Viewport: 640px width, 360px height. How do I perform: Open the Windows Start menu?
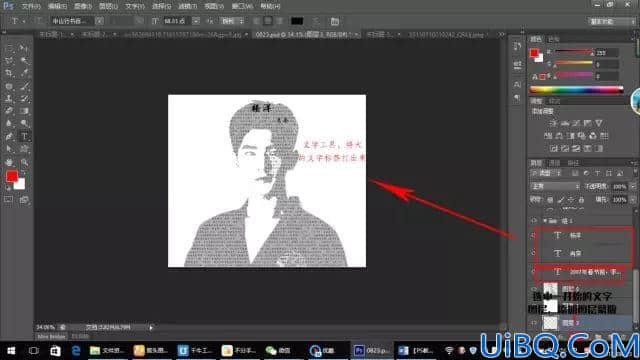pyautogui.click(x=11, y=351)
